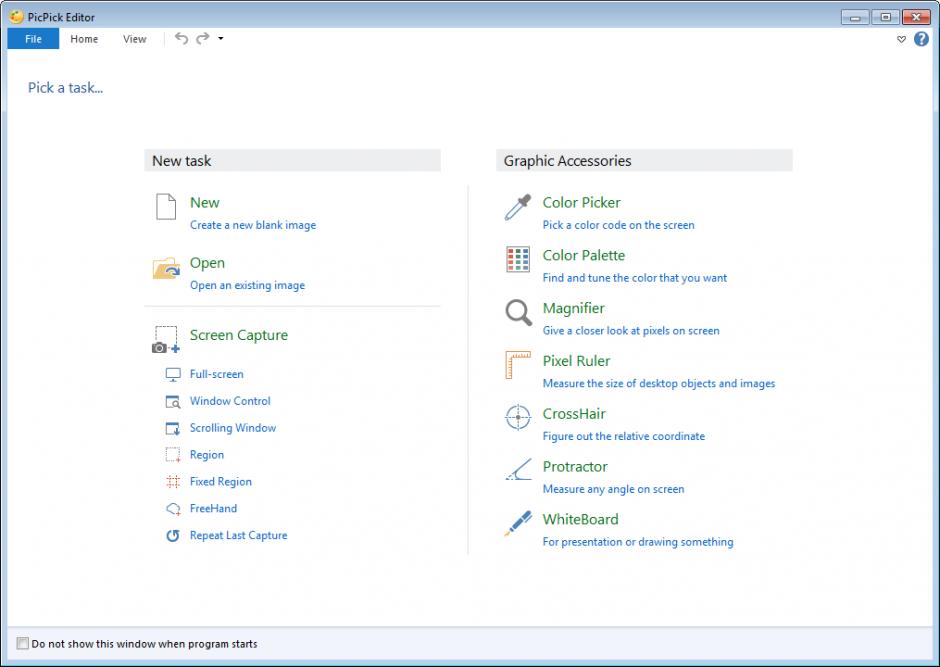Click 'Measure the size of desktop objects and images'
This screenshot has height=667, width=940.
(x=659, y=384)
